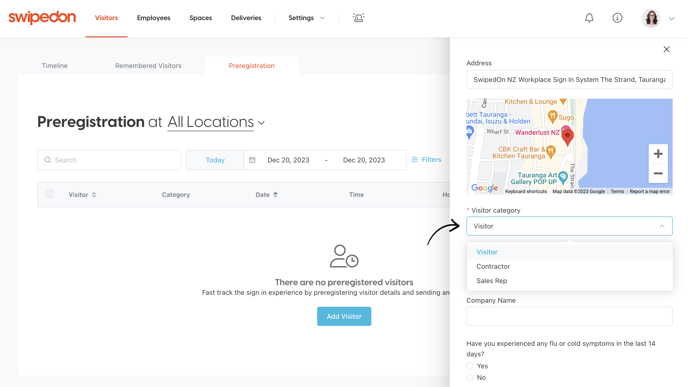Click the Tauranga Art Gallery map marker
This screenshot has width=688, height=387.
(563, 177)
